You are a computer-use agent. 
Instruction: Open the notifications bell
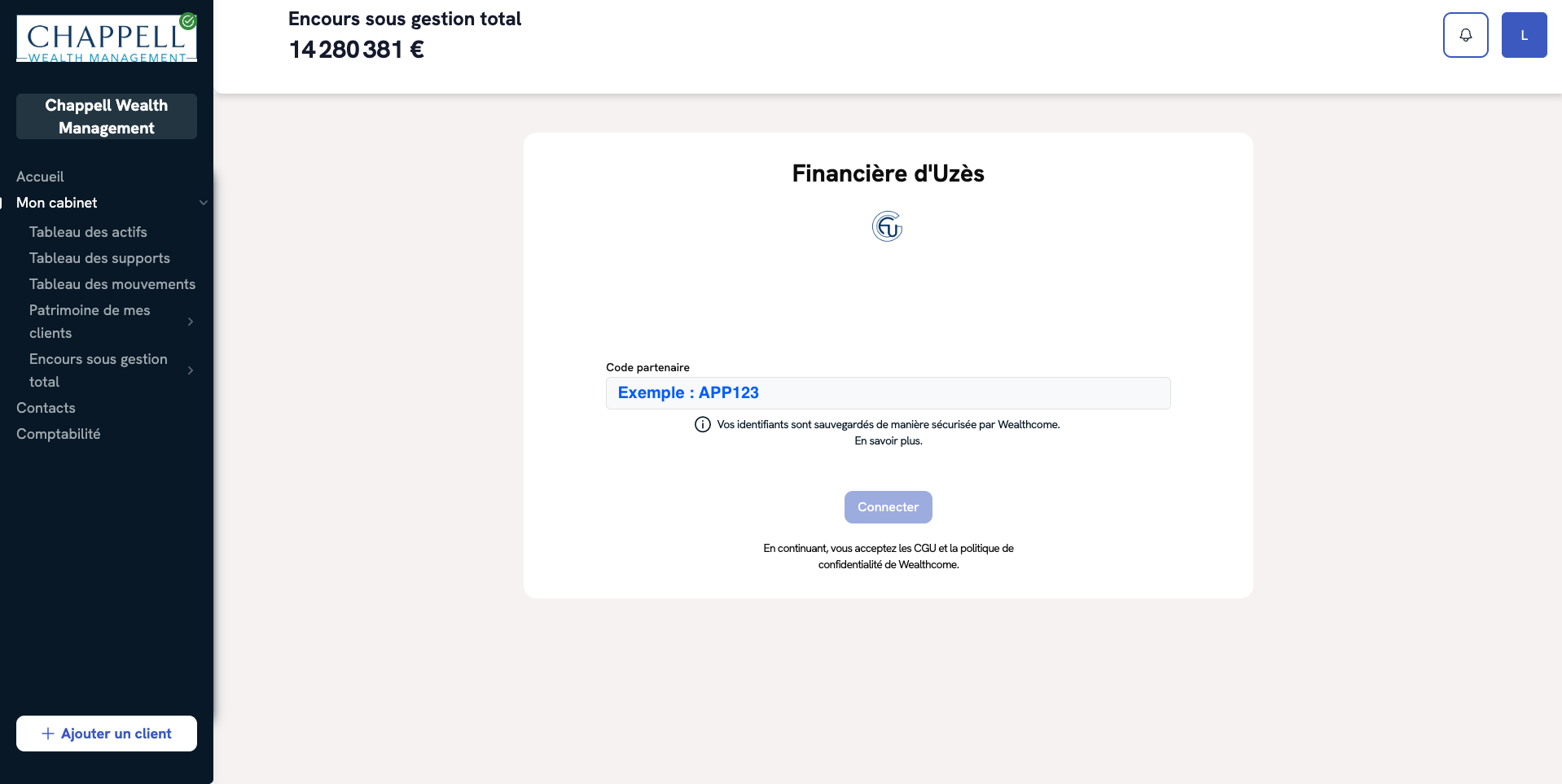[1465, 35]
